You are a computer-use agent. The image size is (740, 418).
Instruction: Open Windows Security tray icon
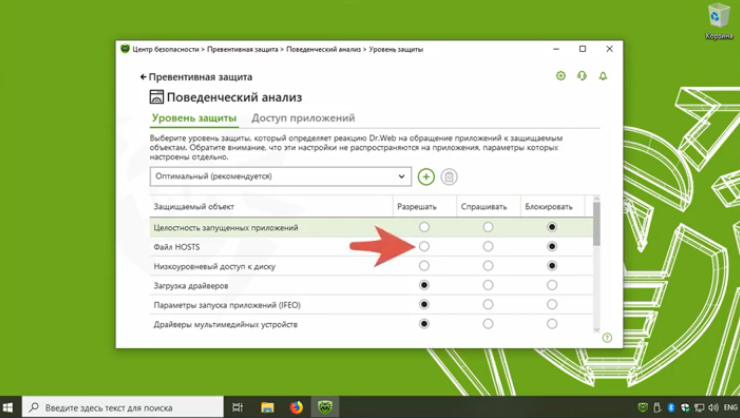(x=685, y=407)
